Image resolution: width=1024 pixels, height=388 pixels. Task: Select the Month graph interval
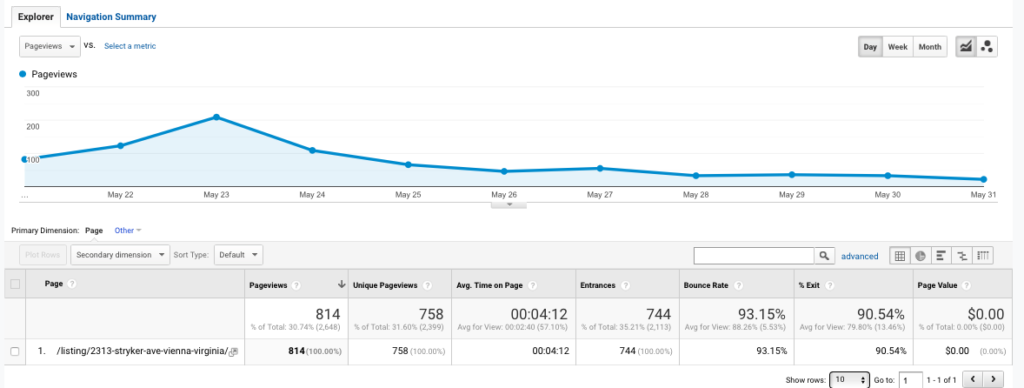click(929, 47)
